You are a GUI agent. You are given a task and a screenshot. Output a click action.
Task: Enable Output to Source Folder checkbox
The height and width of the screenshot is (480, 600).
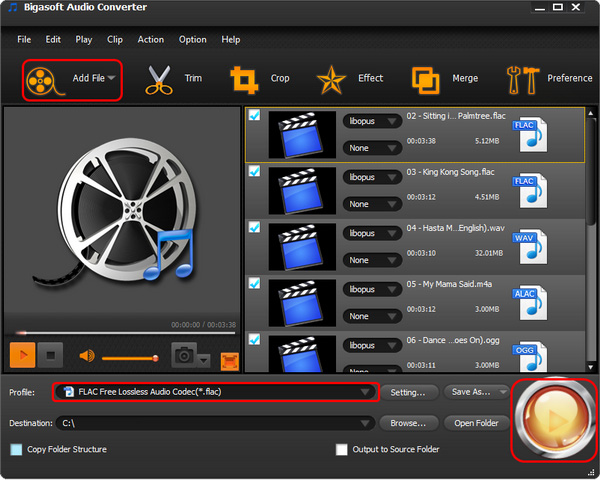pos(341,449)
